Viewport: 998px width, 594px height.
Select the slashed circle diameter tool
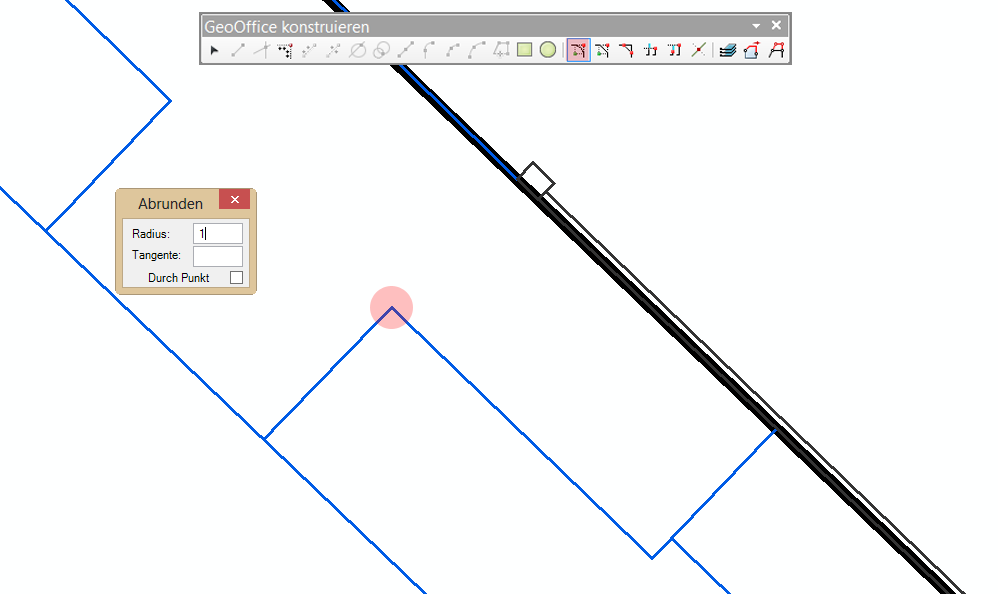click(357, 50)
